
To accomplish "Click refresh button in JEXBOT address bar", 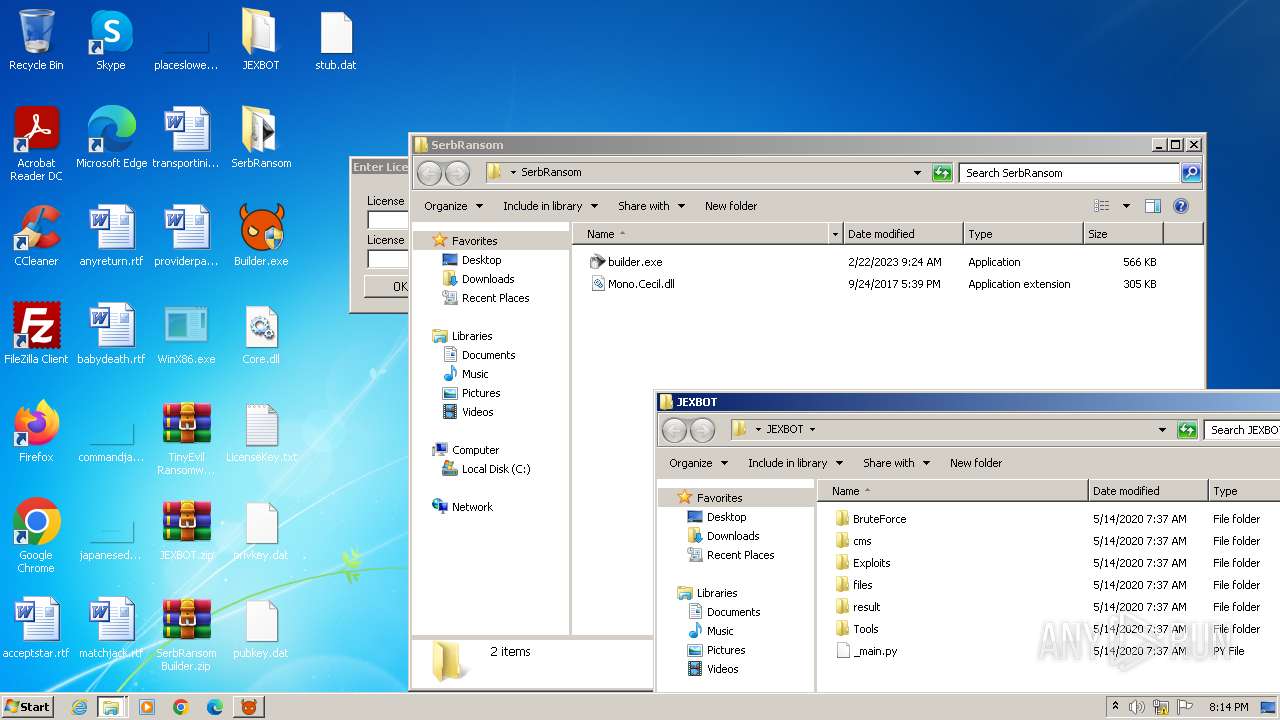I will 1186,429.
